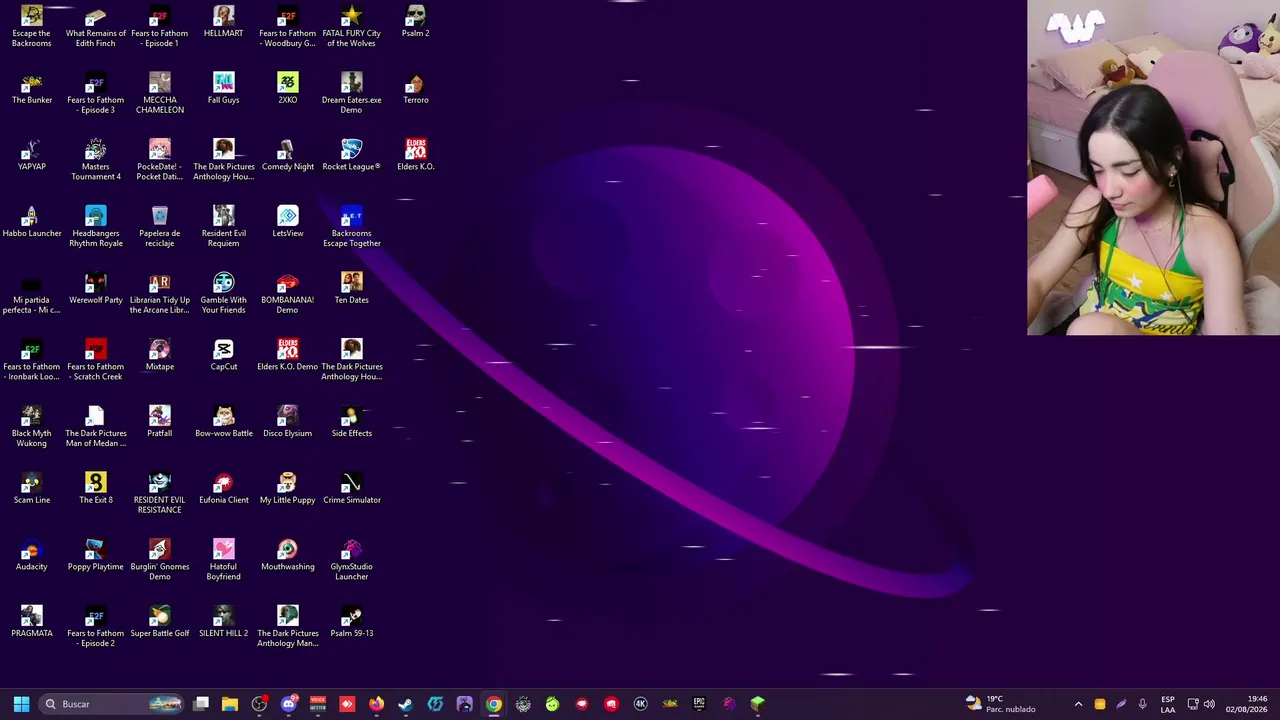Open Steam from the taskbar
The image size is (1280, 720).
405,704
